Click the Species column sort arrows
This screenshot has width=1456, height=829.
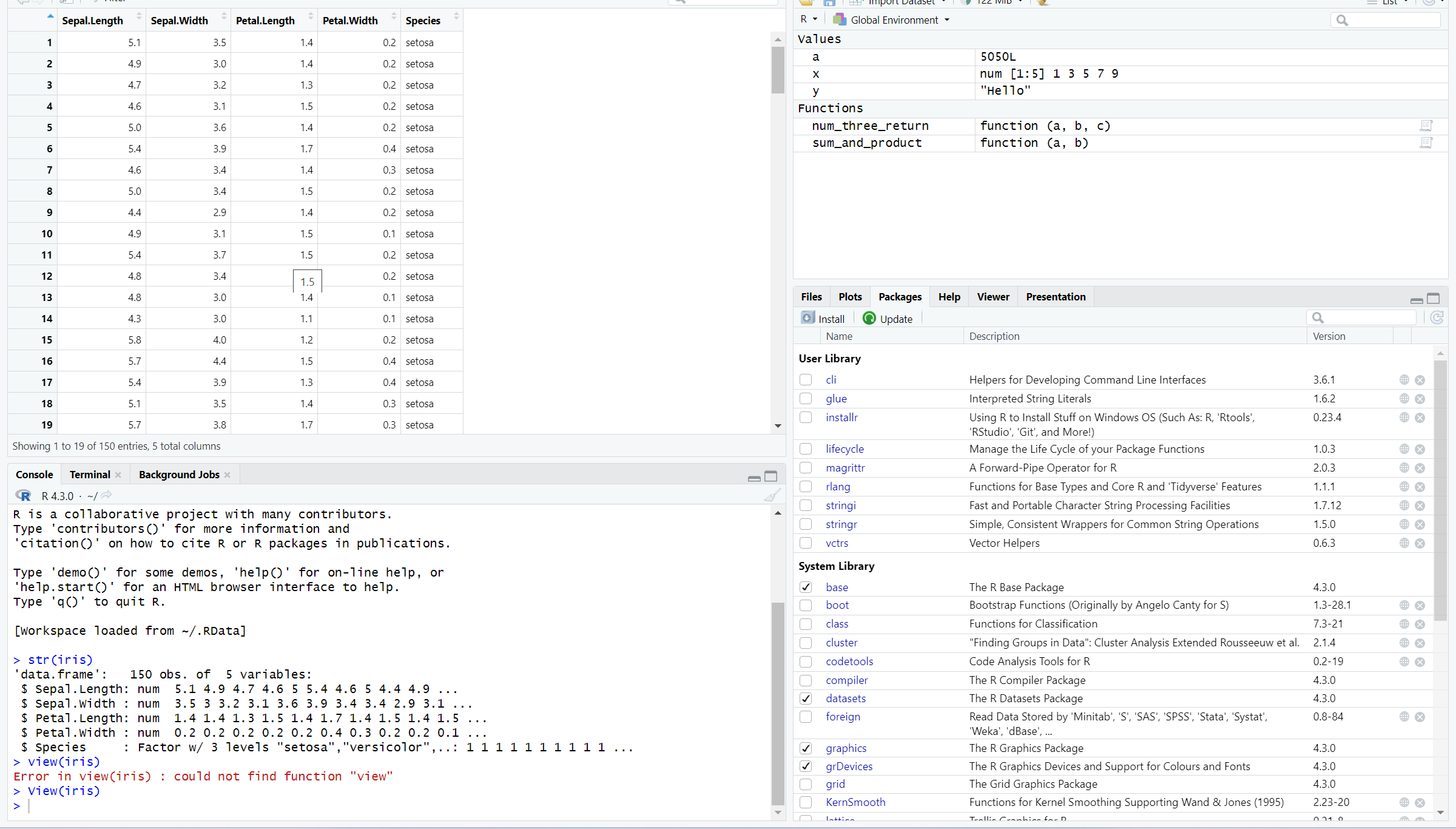pos(456,16)
